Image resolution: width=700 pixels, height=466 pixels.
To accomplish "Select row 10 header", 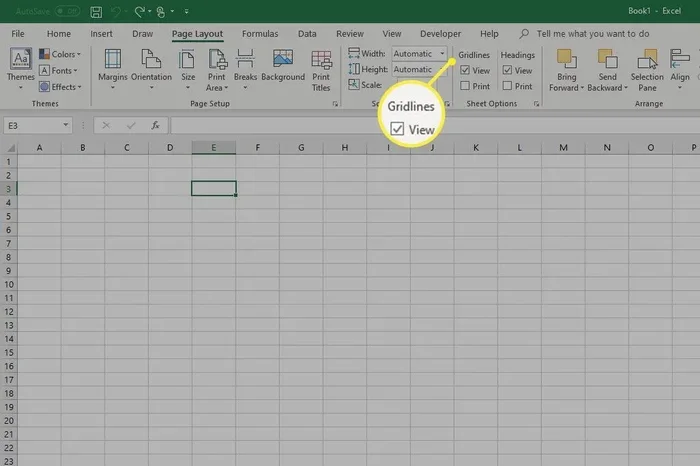I will pyautogui.click(x=8, y=284).
